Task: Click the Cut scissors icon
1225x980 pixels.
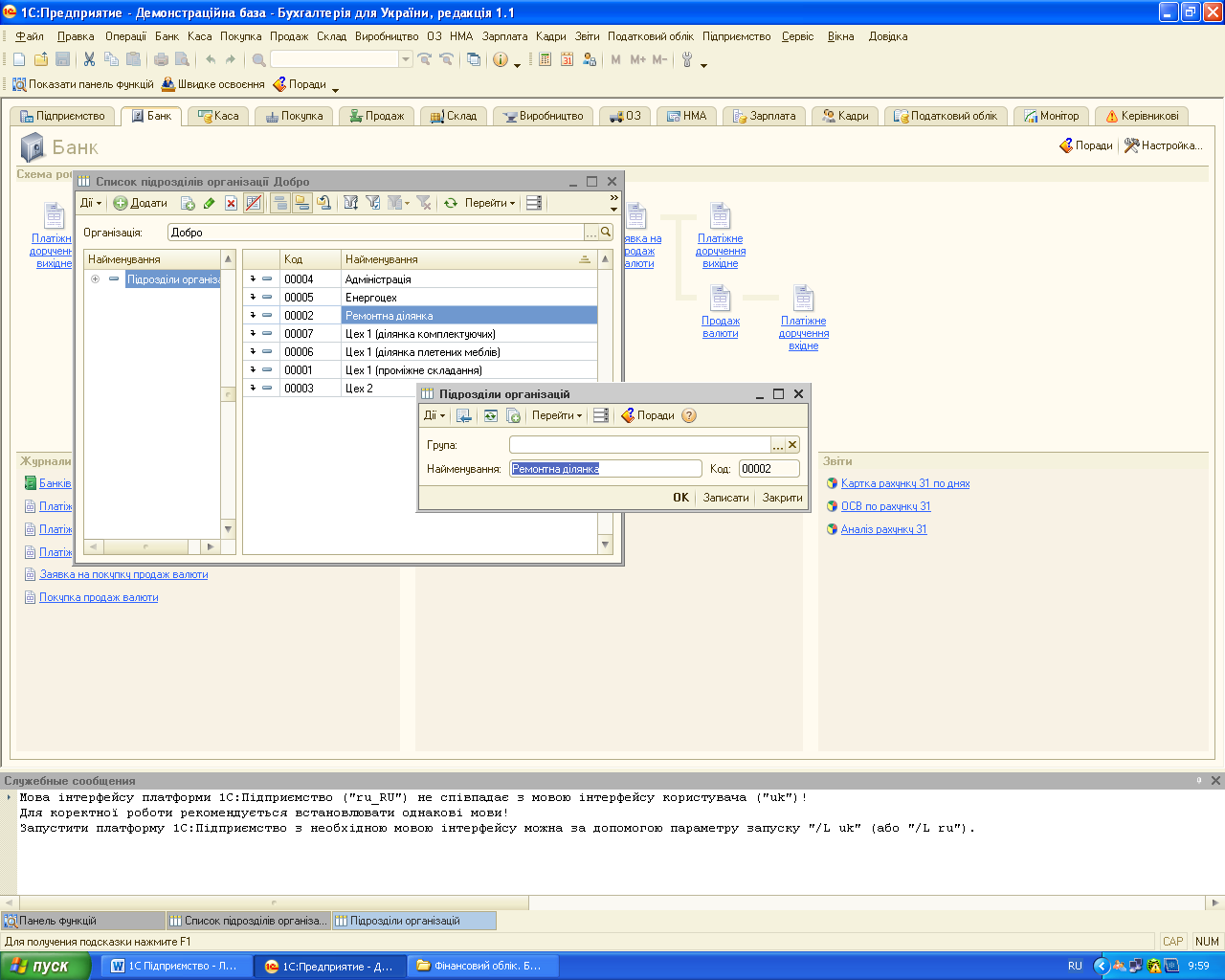Action: (89, 59)
